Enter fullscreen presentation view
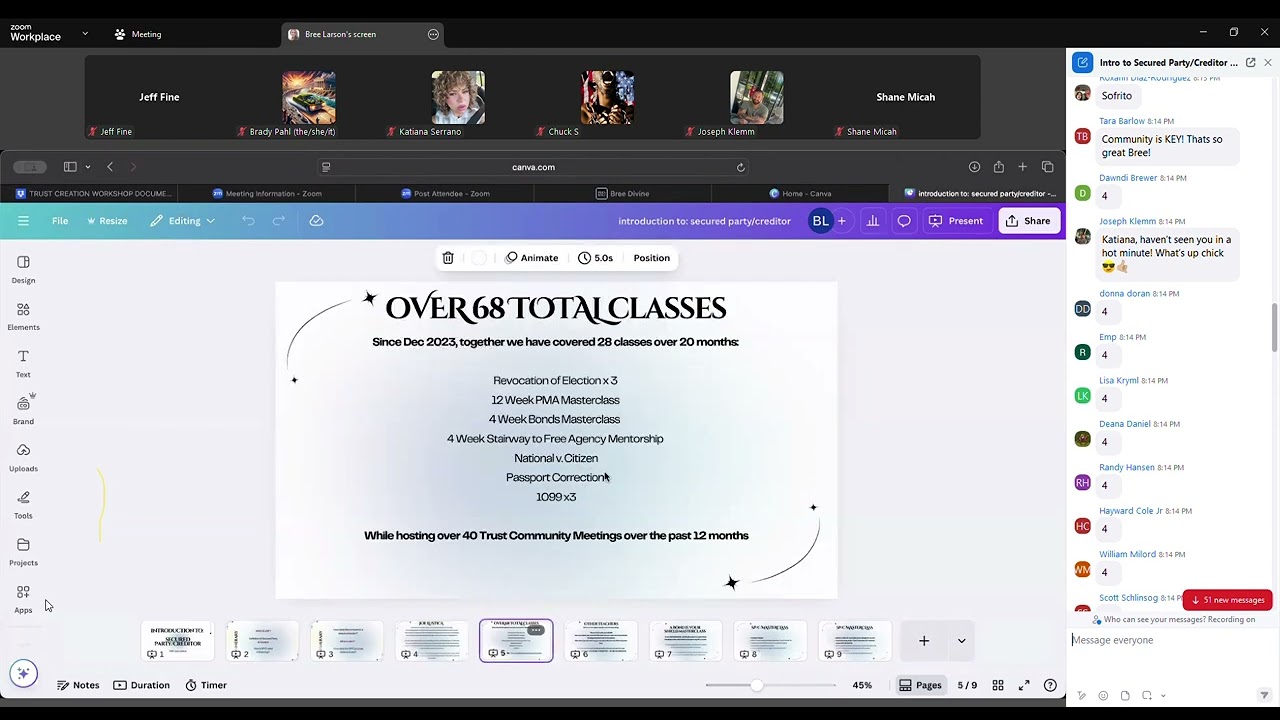The width and height of the screenshot is (1280, 720). [x=1024, y=685]
